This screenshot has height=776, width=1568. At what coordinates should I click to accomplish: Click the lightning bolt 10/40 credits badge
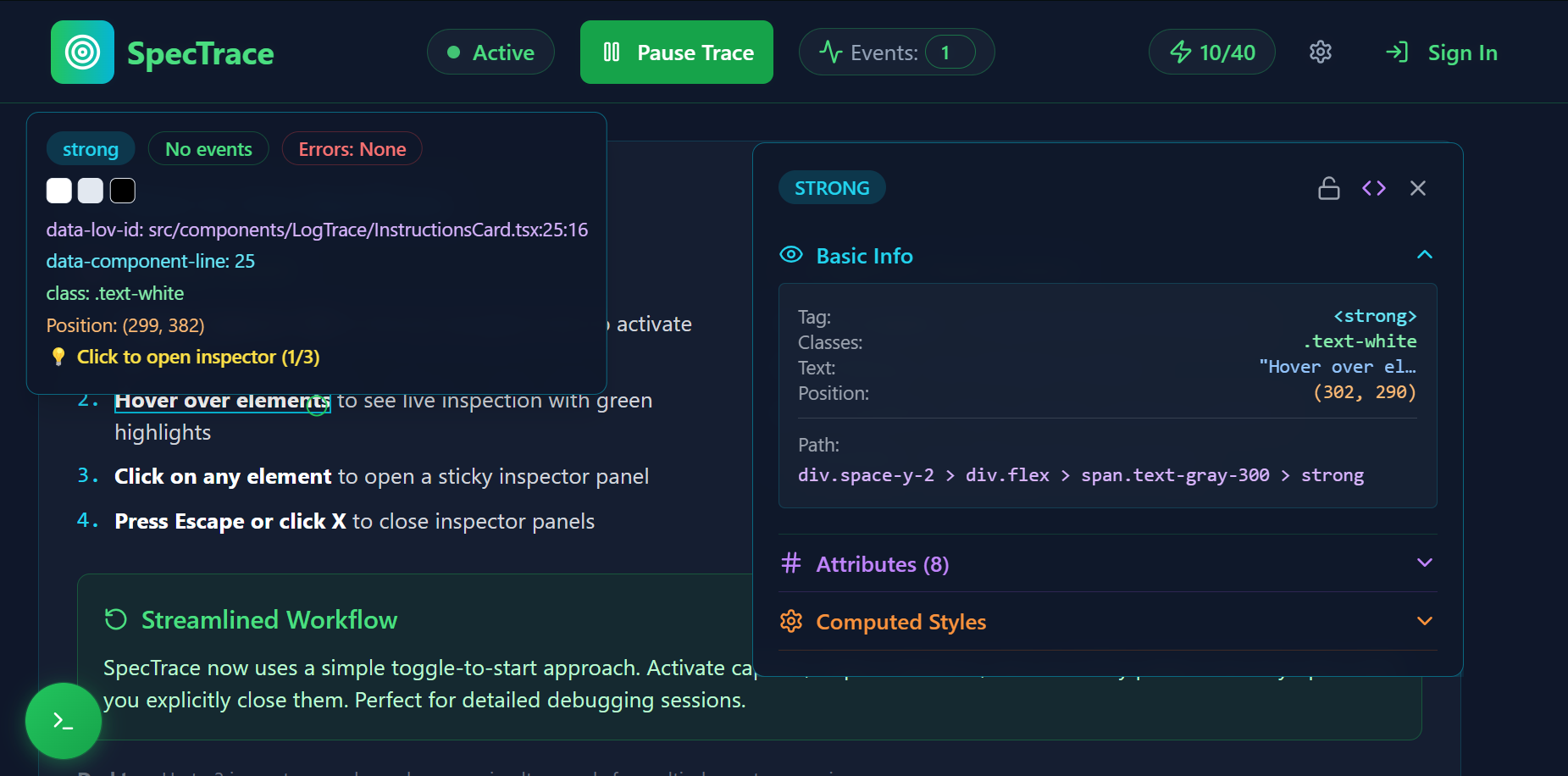point(1211,53)
